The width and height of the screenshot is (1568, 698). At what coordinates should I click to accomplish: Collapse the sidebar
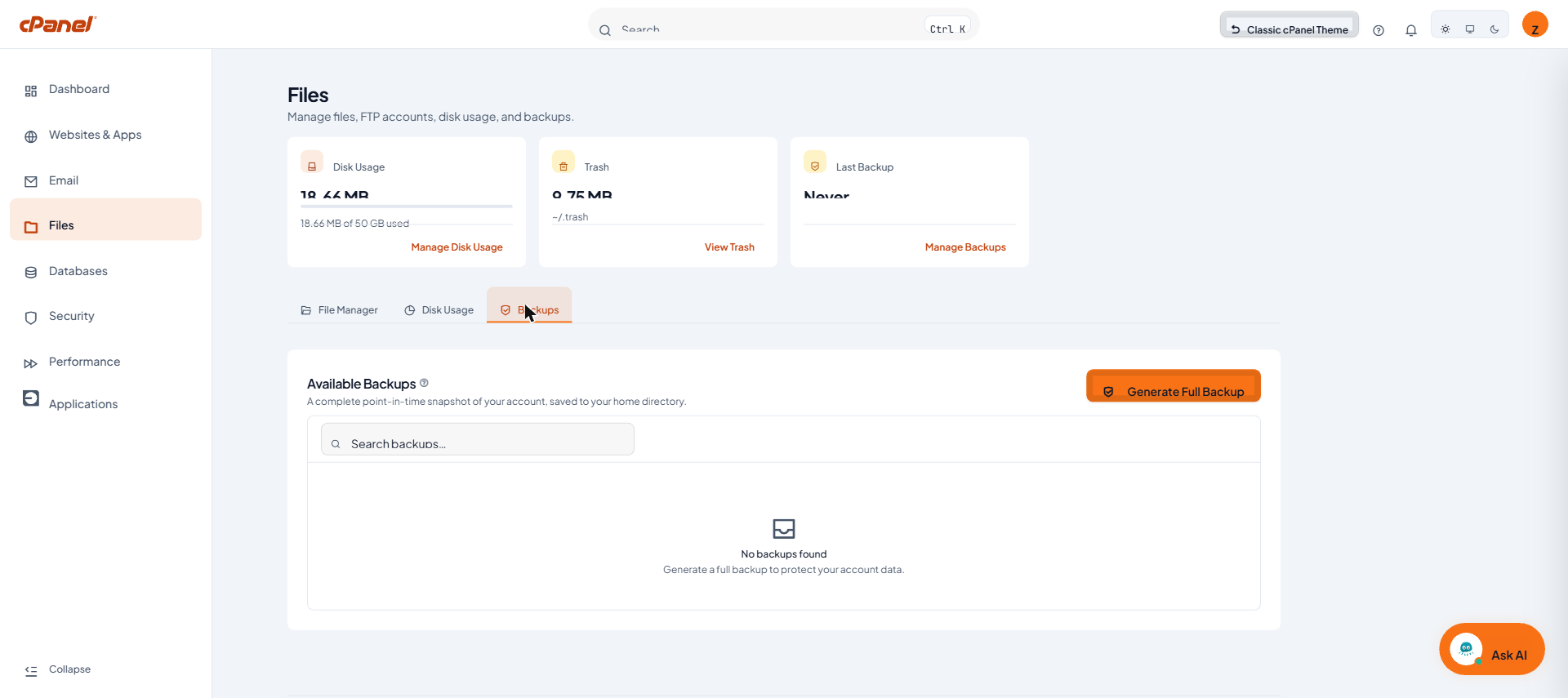(x=58, y=669)
